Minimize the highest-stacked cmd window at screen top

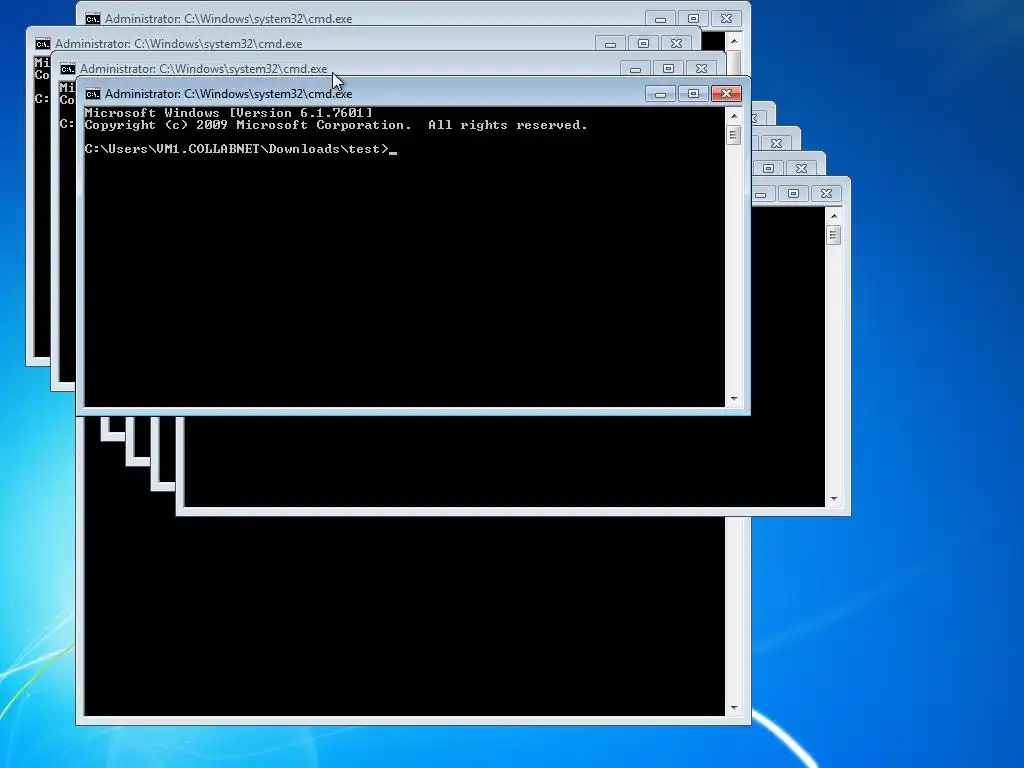(x=660, y=19)
